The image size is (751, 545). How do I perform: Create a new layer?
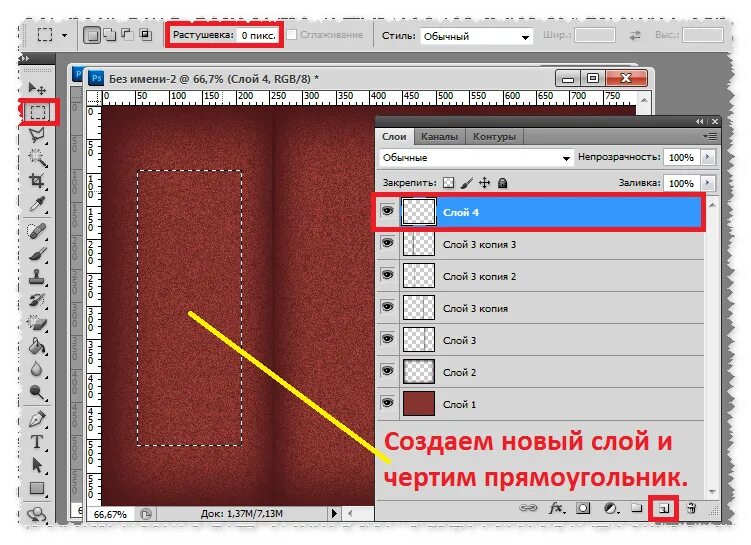(x=663, y=509)
